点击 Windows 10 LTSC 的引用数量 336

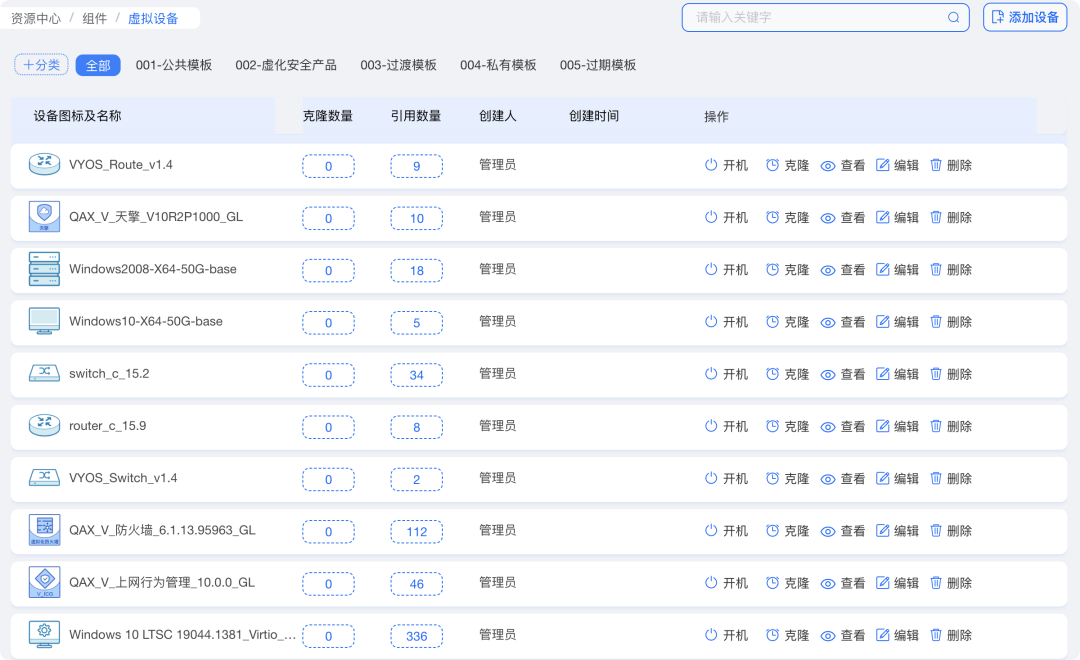[x=416, y=635]
